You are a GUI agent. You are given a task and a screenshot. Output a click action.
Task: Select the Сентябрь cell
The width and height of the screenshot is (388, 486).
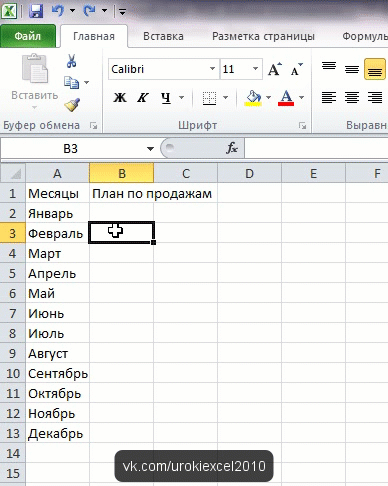click(x=57, y=373)
